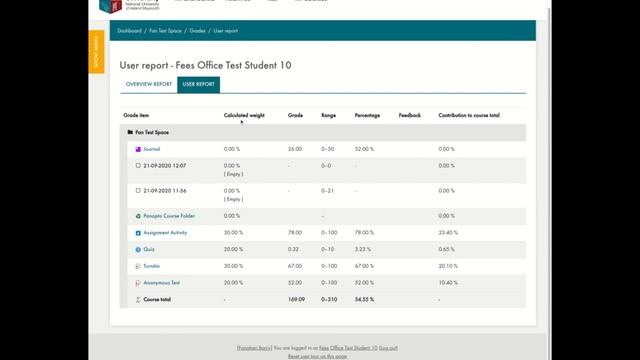Switch to the Overview Report tab

(149, 84)
